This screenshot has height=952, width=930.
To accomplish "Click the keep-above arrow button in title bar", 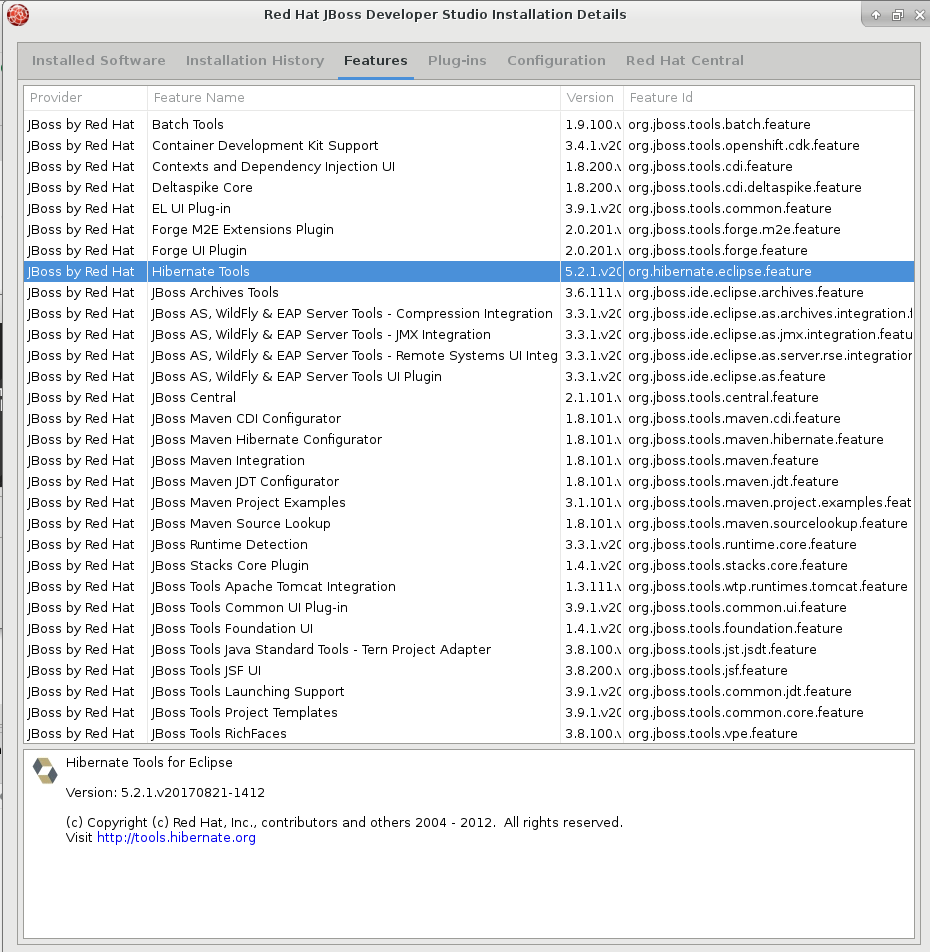I will coord(876,15).
